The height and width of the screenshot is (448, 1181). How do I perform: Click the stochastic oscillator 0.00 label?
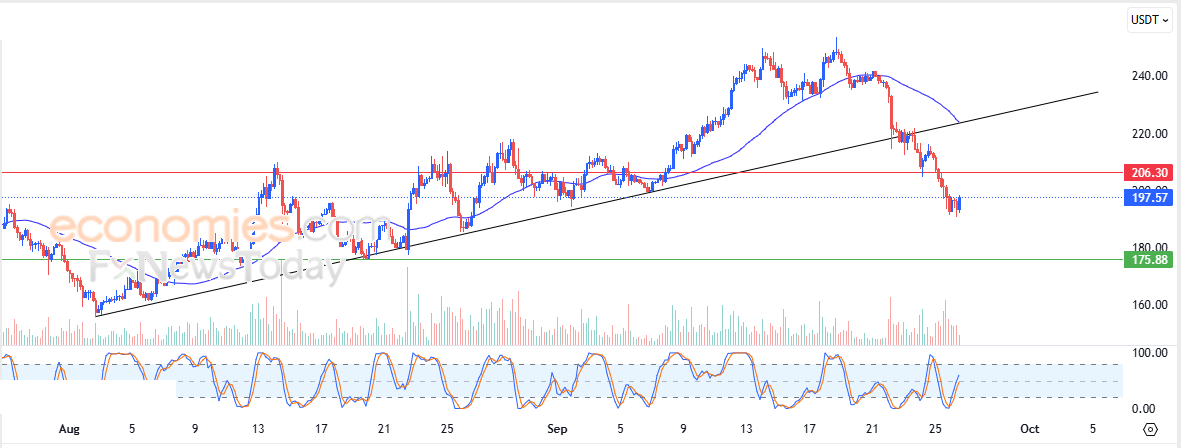pyautogui.click(x=1153, y=409)
